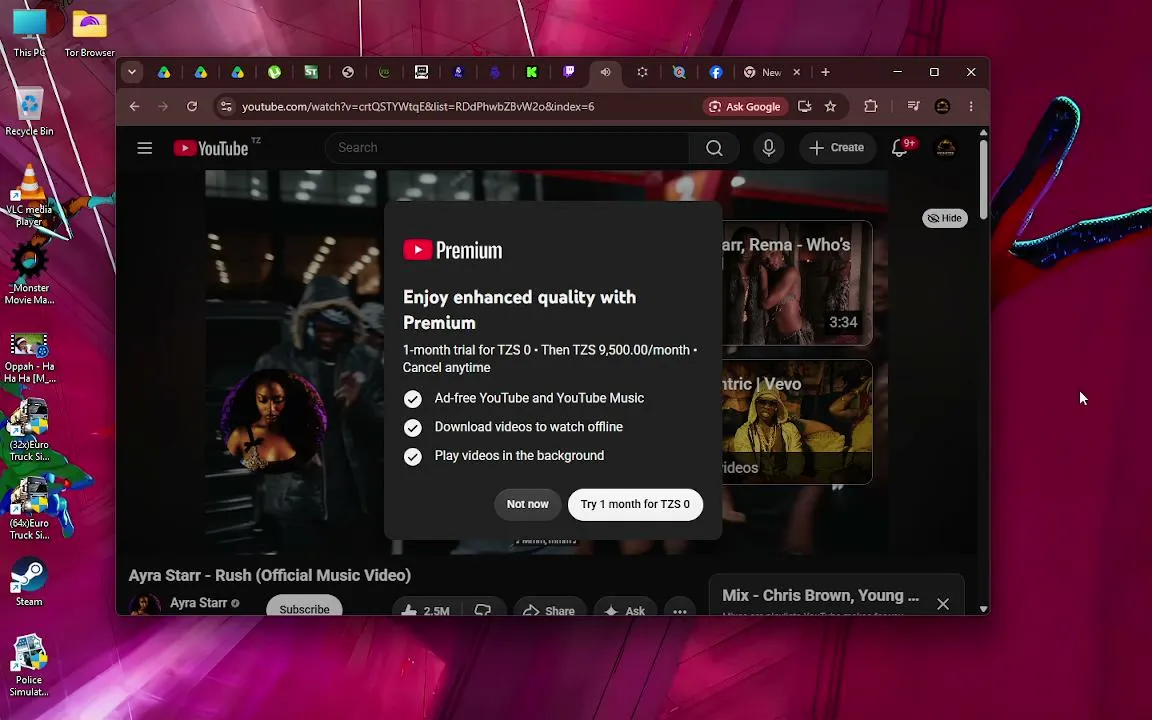The height and width of the screenshot is (720, 1152).
Task: Open the YouTube guide hamburger menu
Action: click(145, 148)
